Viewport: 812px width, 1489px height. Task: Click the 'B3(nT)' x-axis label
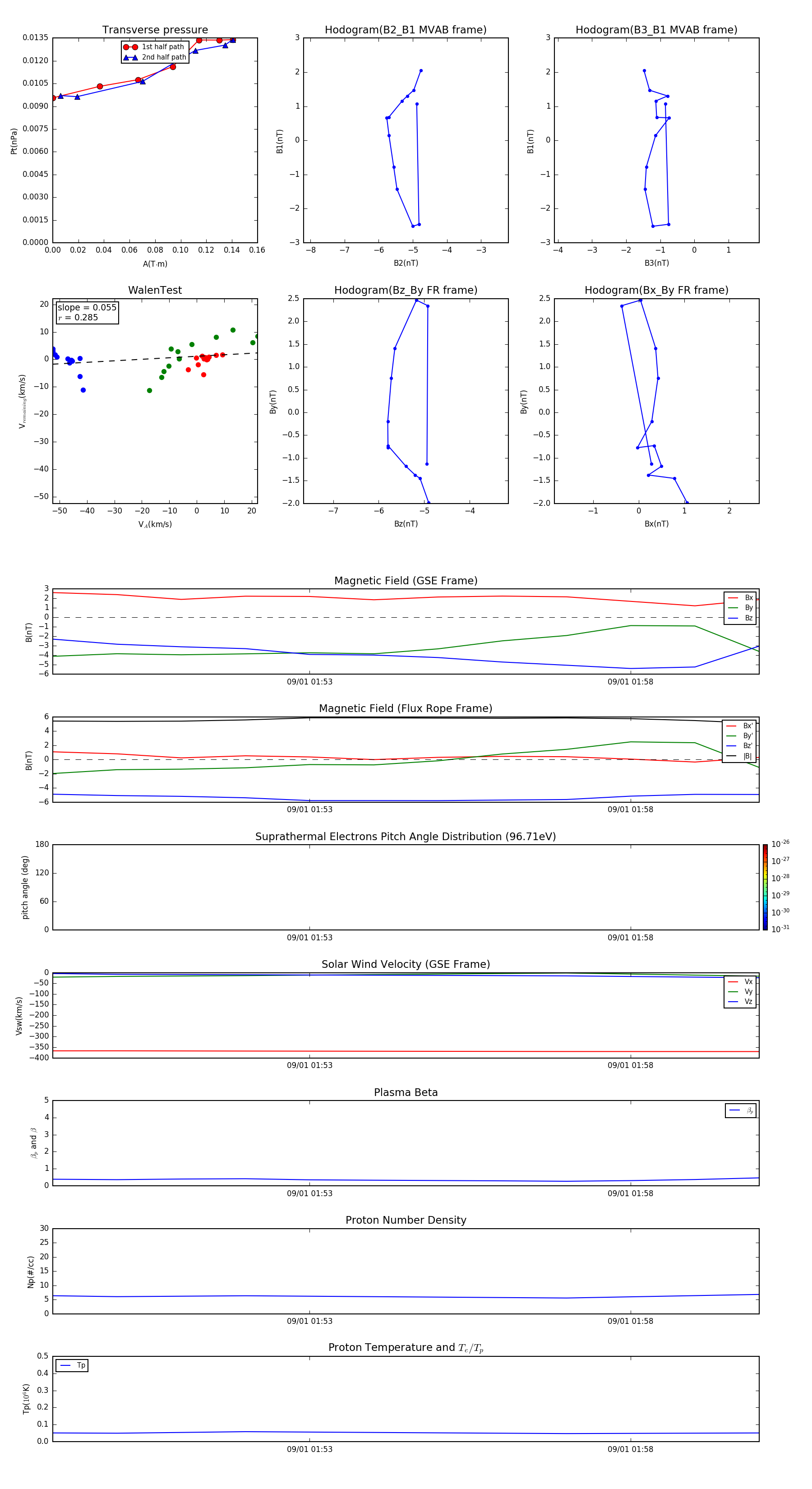tap(656, 263)
